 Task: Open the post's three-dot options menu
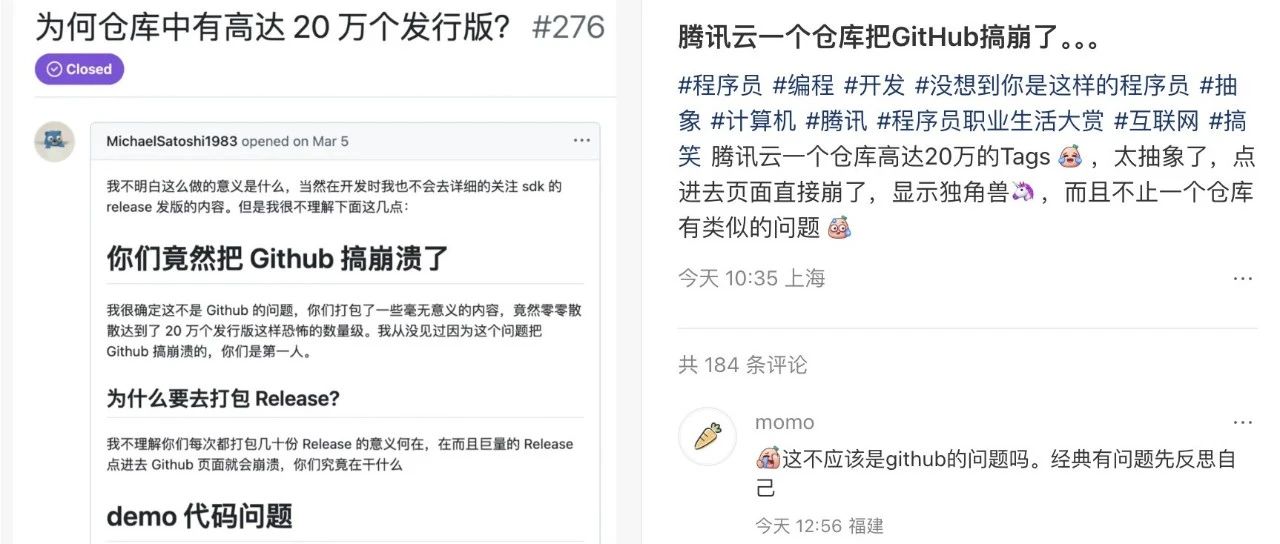coord(1242,278)
